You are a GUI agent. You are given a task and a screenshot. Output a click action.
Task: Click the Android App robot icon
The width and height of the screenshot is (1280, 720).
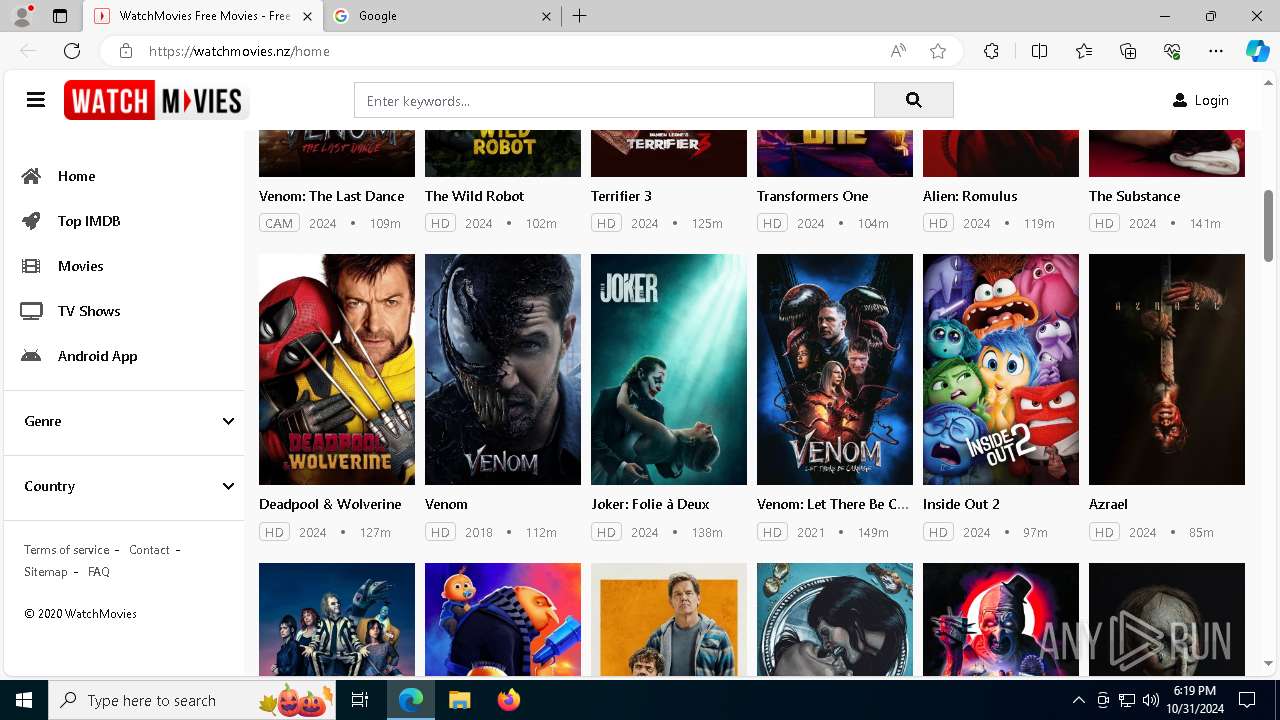point(32,356)
